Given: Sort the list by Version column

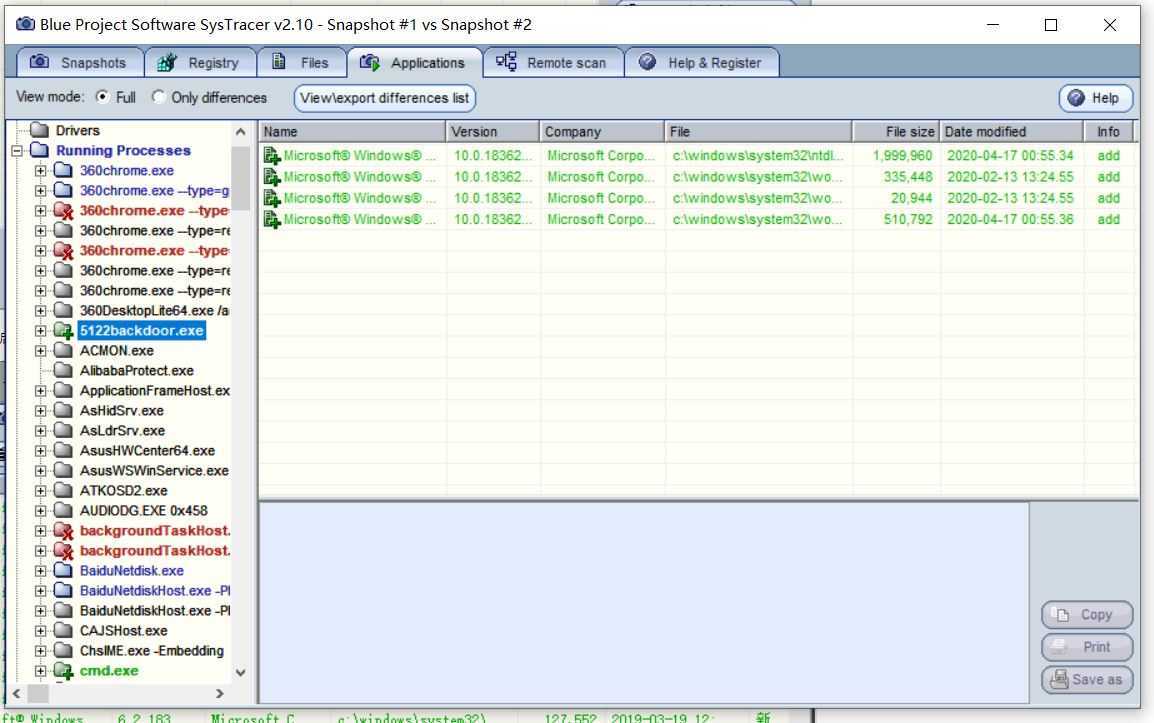Looking at the screenshot, I should pos(492,132).
